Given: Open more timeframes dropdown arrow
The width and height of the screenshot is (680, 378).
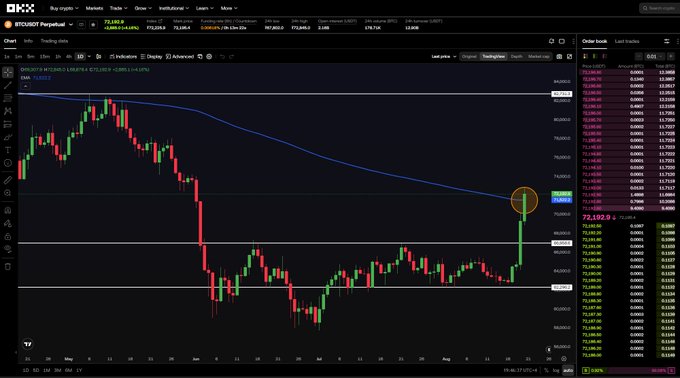Looking at the screenshot, I should point(89,56).
